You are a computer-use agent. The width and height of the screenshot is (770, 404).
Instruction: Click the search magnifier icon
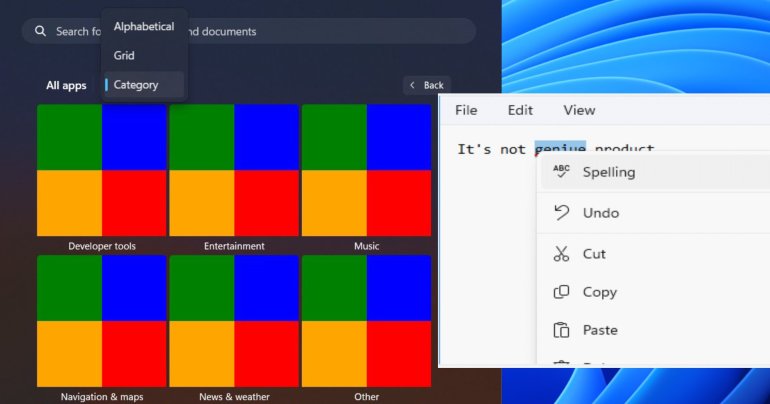[40, 31]
